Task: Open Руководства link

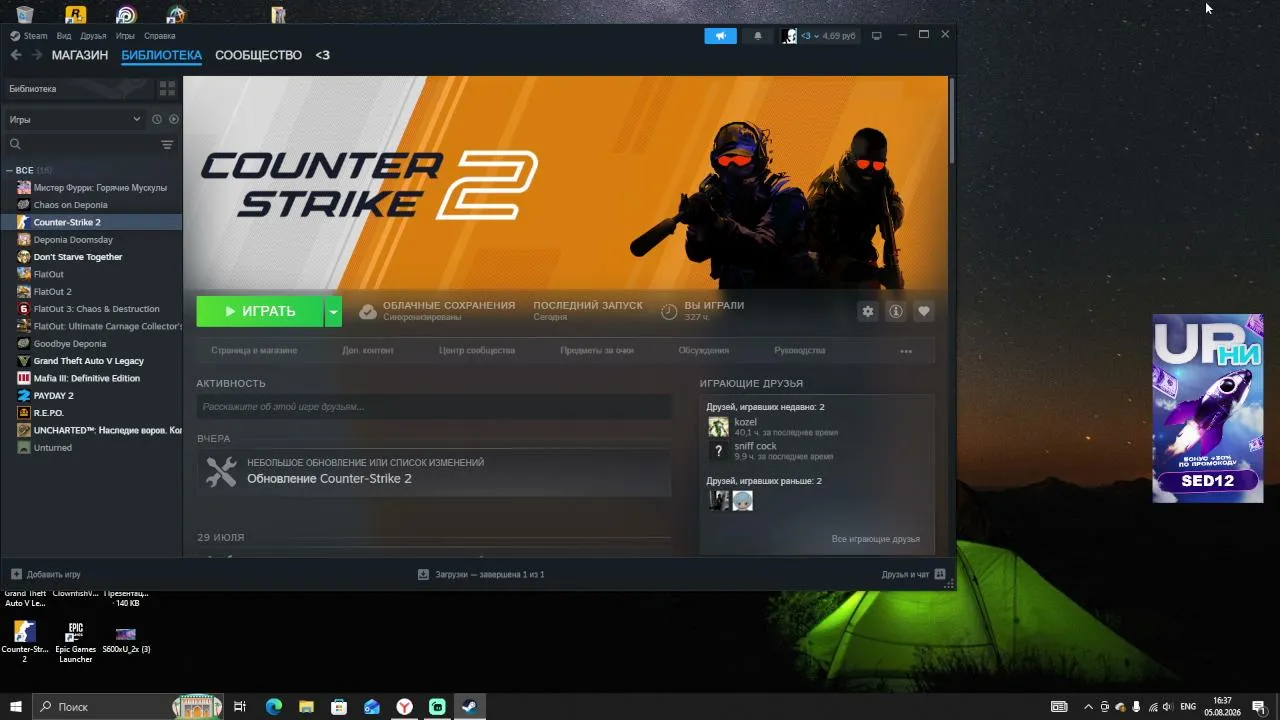Action: 800,351
